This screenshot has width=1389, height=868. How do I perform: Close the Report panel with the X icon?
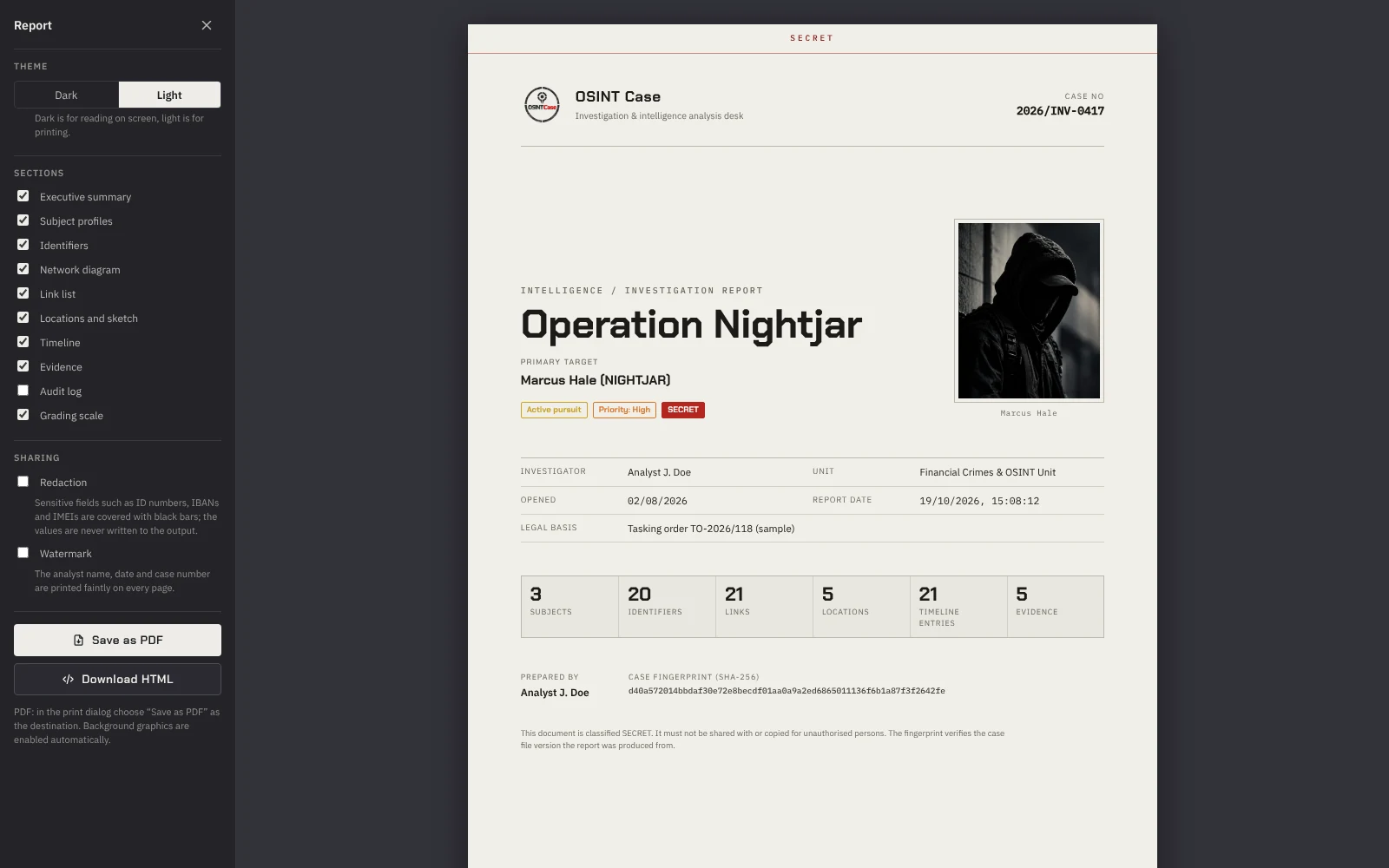(x=207, y=25)
